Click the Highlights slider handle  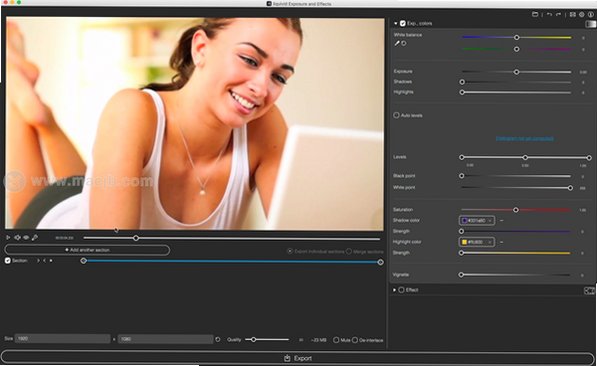462,92
